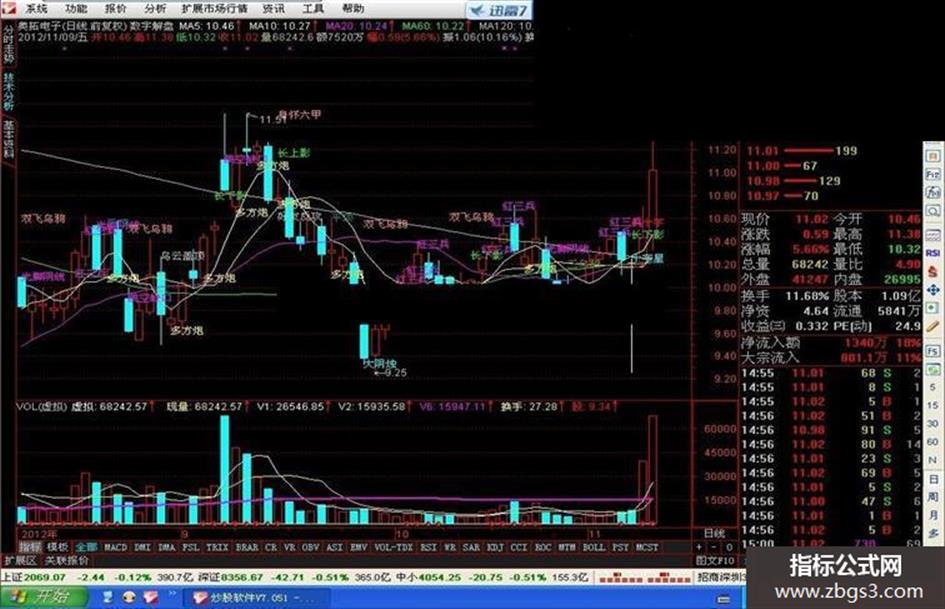Click the blue four-arrow move icon
Image resolution: width=945 pixels, height=609 pixels.
point(932,290)
